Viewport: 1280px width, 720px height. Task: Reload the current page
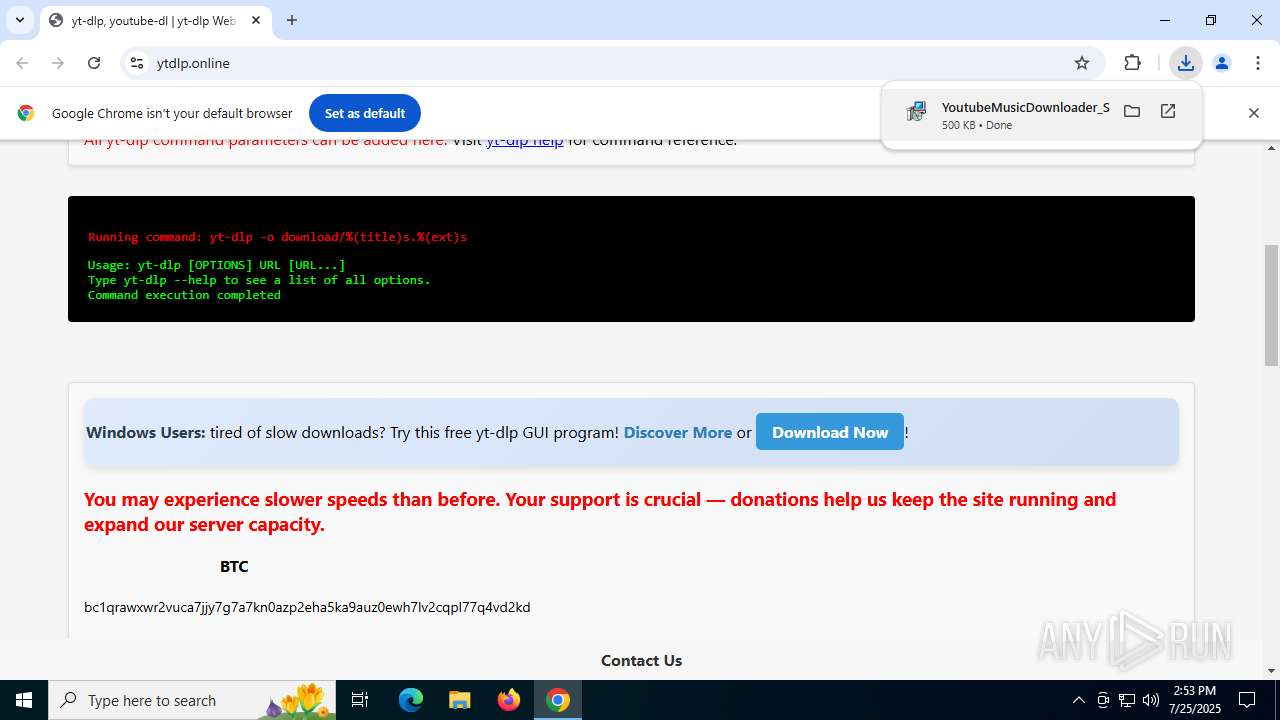[x=94, y=63]
